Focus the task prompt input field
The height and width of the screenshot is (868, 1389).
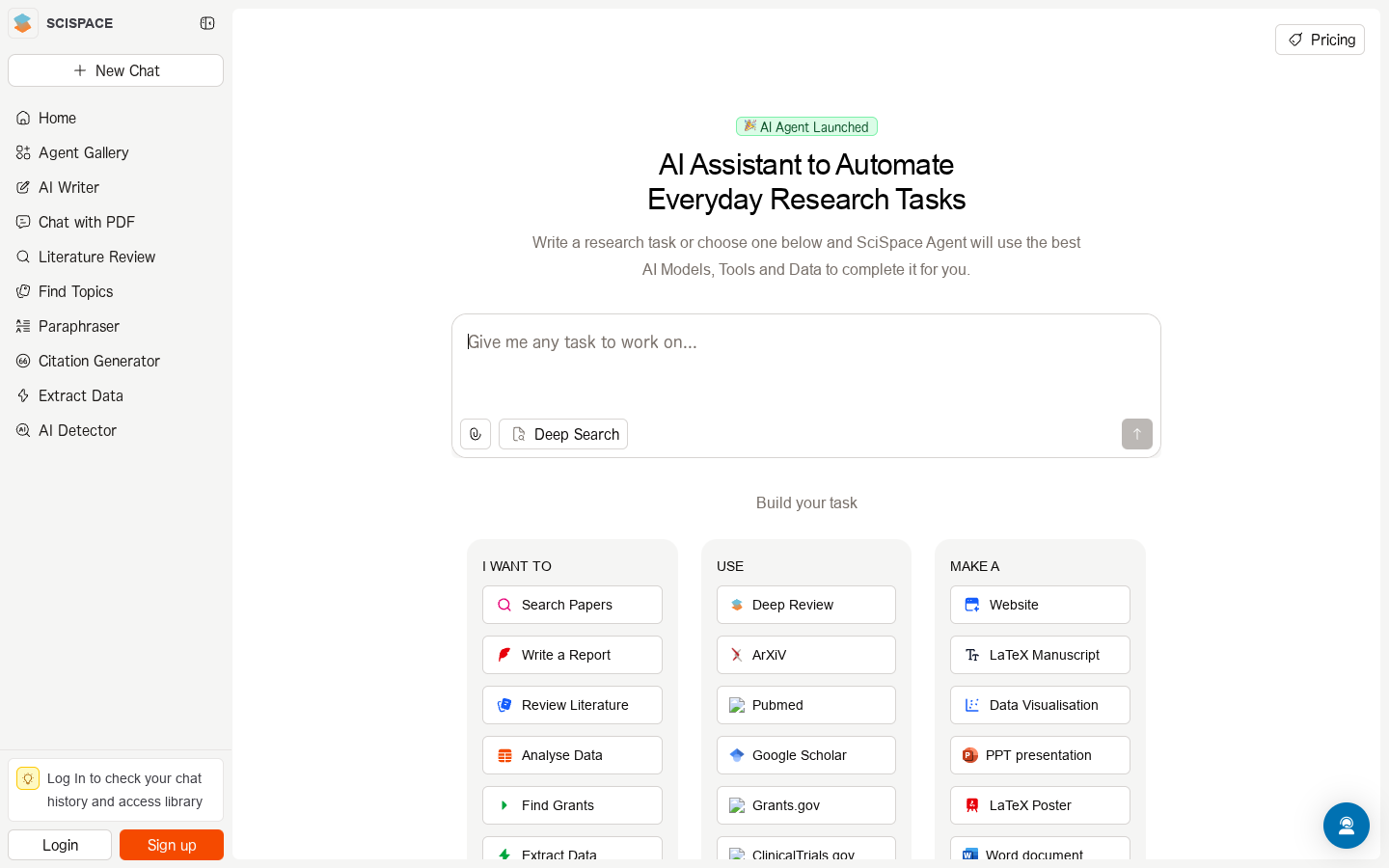806,365
